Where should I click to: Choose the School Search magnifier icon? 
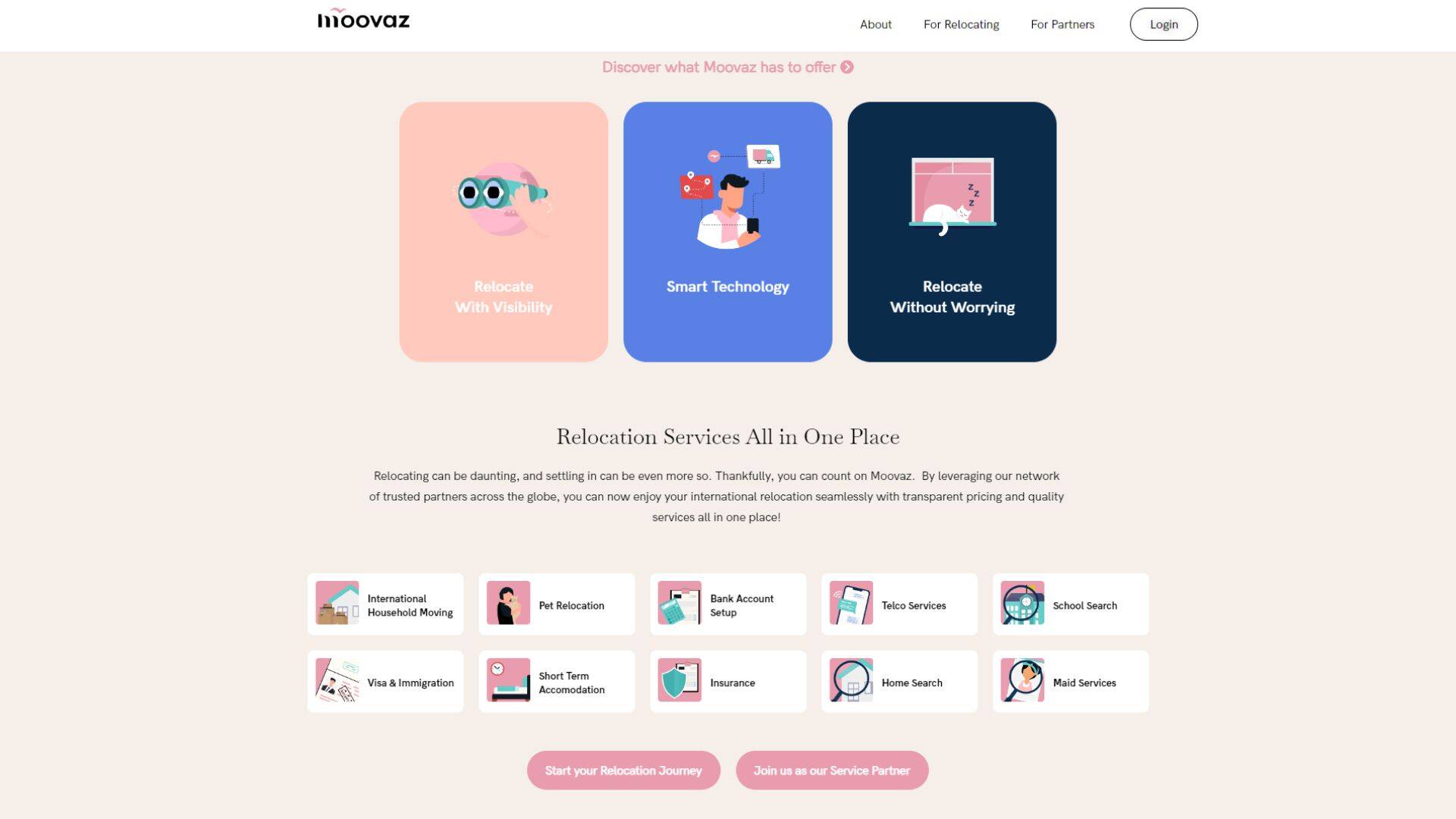click(x=1022, y=603)
